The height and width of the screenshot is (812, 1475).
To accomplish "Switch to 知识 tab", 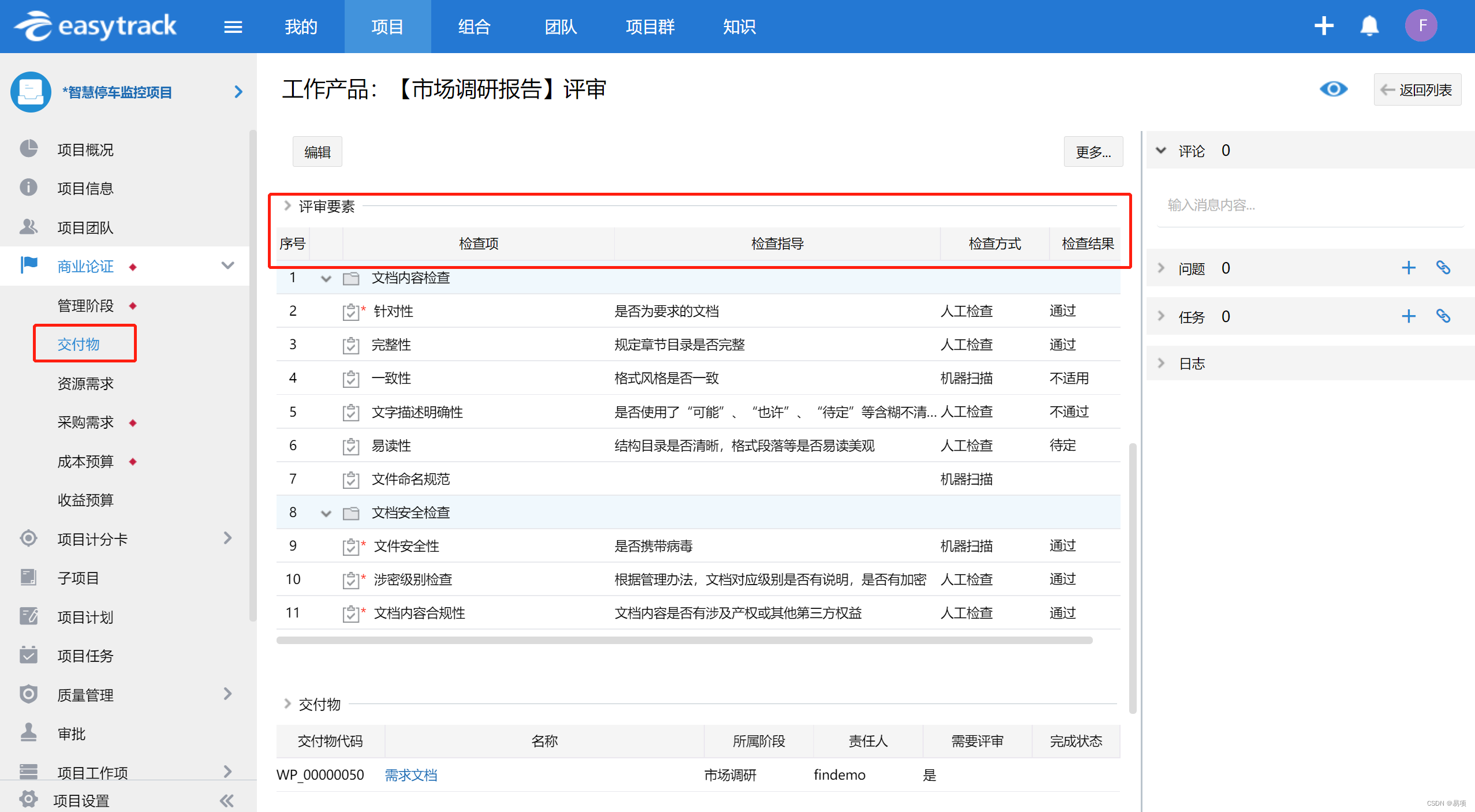I will click(739, 27).
